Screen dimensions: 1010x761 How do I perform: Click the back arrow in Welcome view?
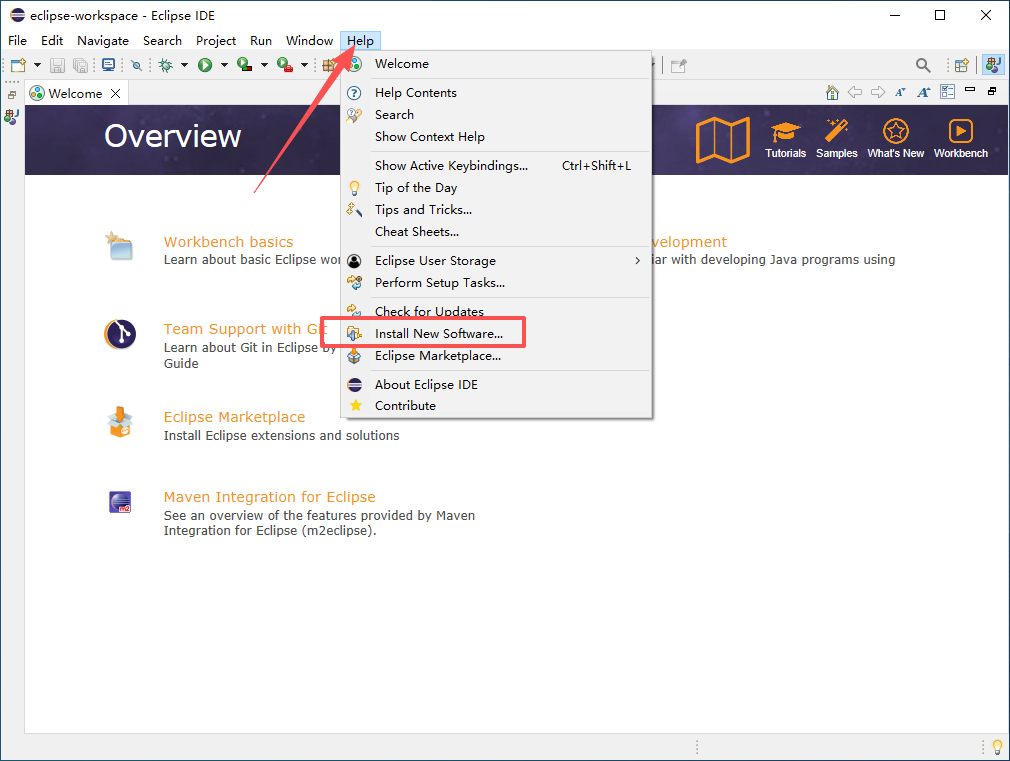[x=855, y=92]
